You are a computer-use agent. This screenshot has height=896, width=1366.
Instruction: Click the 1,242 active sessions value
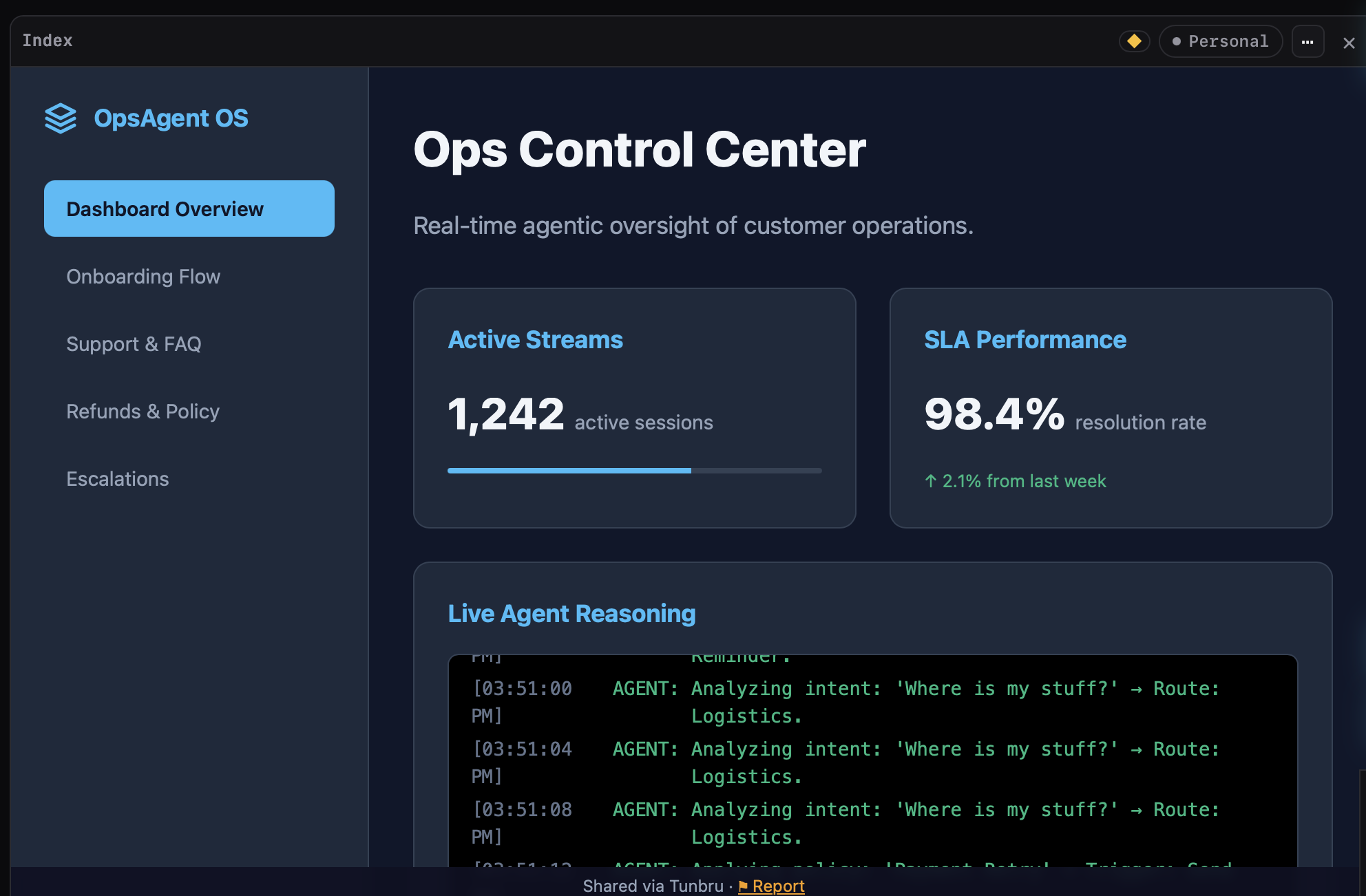pos(580,415)
